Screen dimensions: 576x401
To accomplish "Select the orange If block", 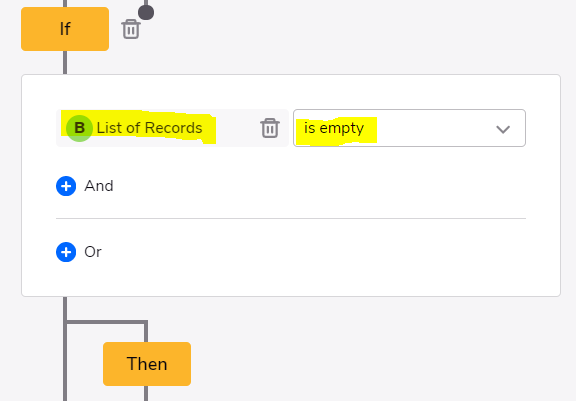I will [x=65, y=29].
